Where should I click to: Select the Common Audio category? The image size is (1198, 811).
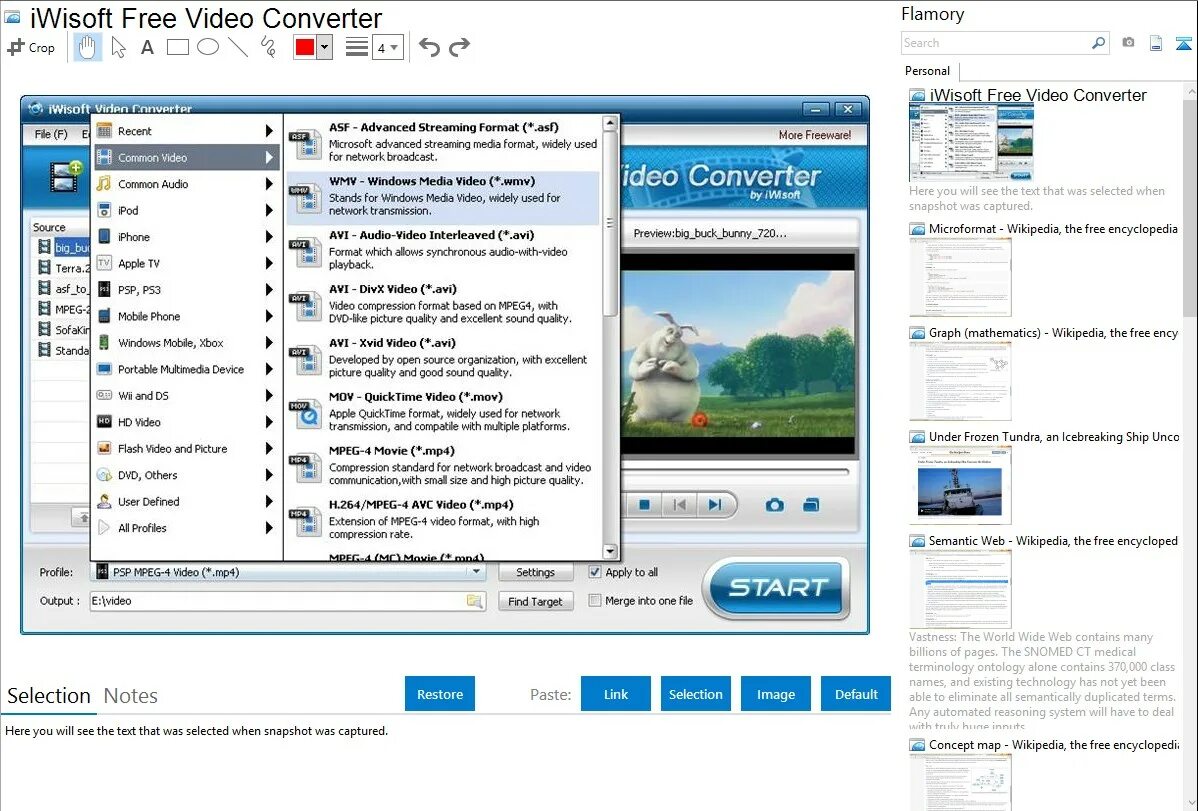point(186,184)
